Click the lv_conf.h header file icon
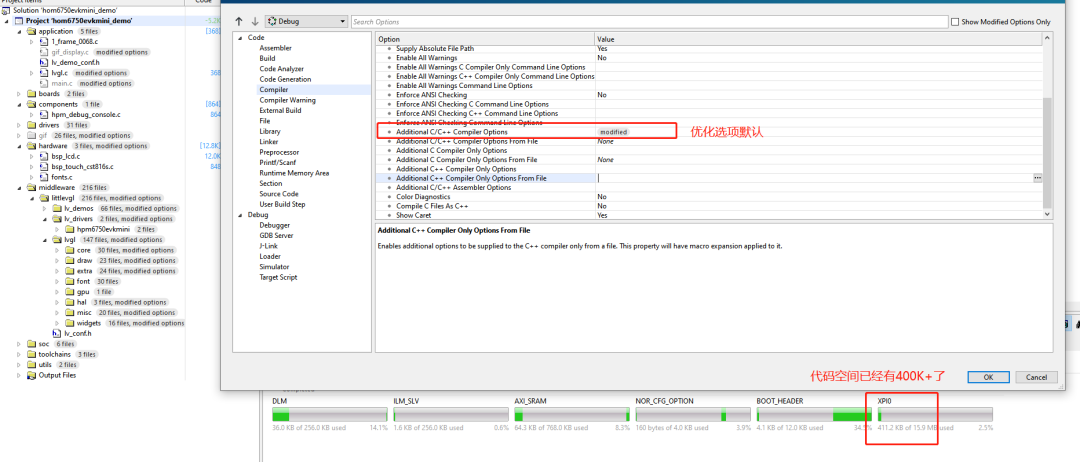The height and width of the screenshot is (462, 1080). (56, 333)
